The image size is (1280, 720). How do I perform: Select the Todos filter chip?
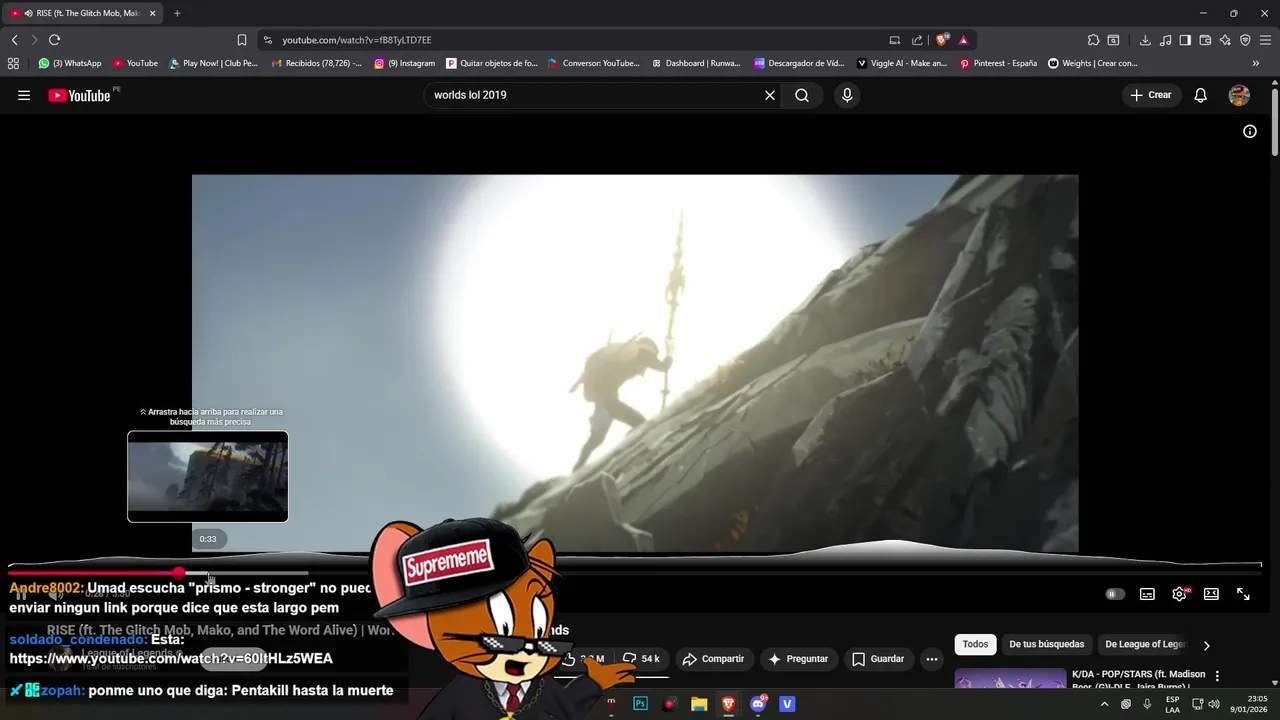tap(975, 645)
